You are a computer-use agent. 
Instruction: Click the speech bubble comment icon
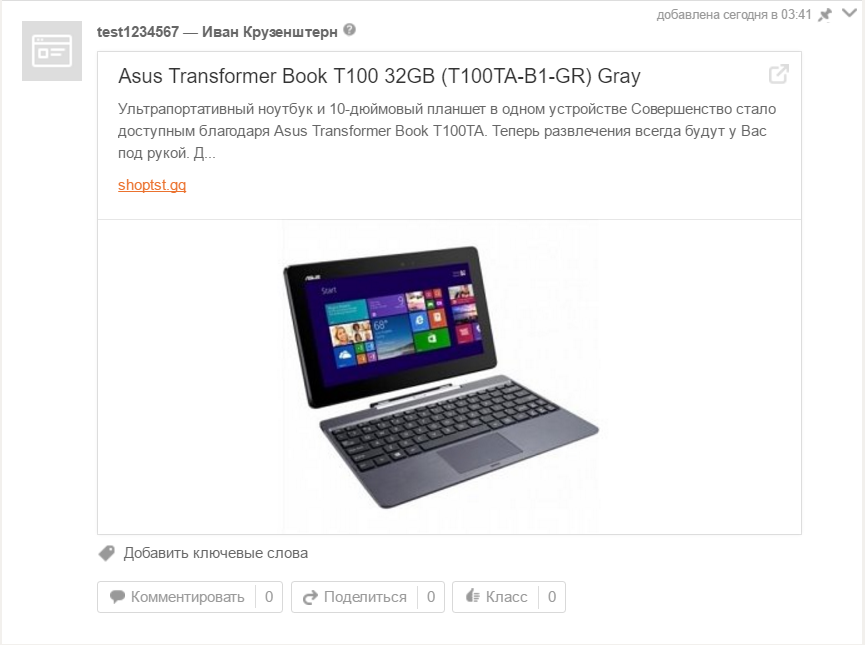[x=117, y=597]
